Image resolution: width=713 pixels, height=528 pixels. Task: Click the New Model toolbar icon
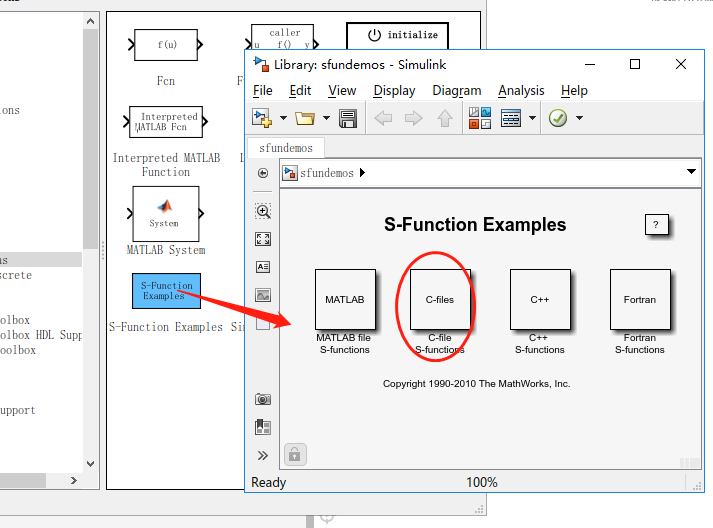262,118
